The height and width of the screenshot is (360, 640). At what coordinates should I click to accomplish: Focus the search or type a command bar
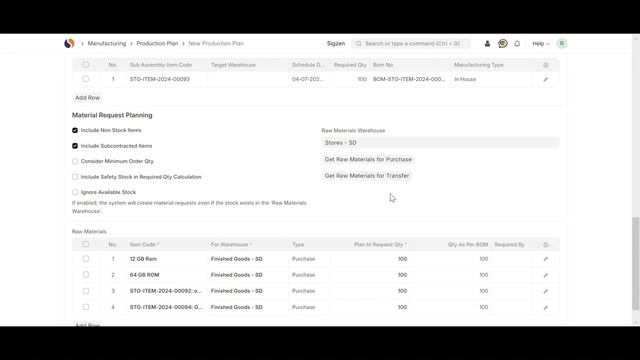point(411,44)
